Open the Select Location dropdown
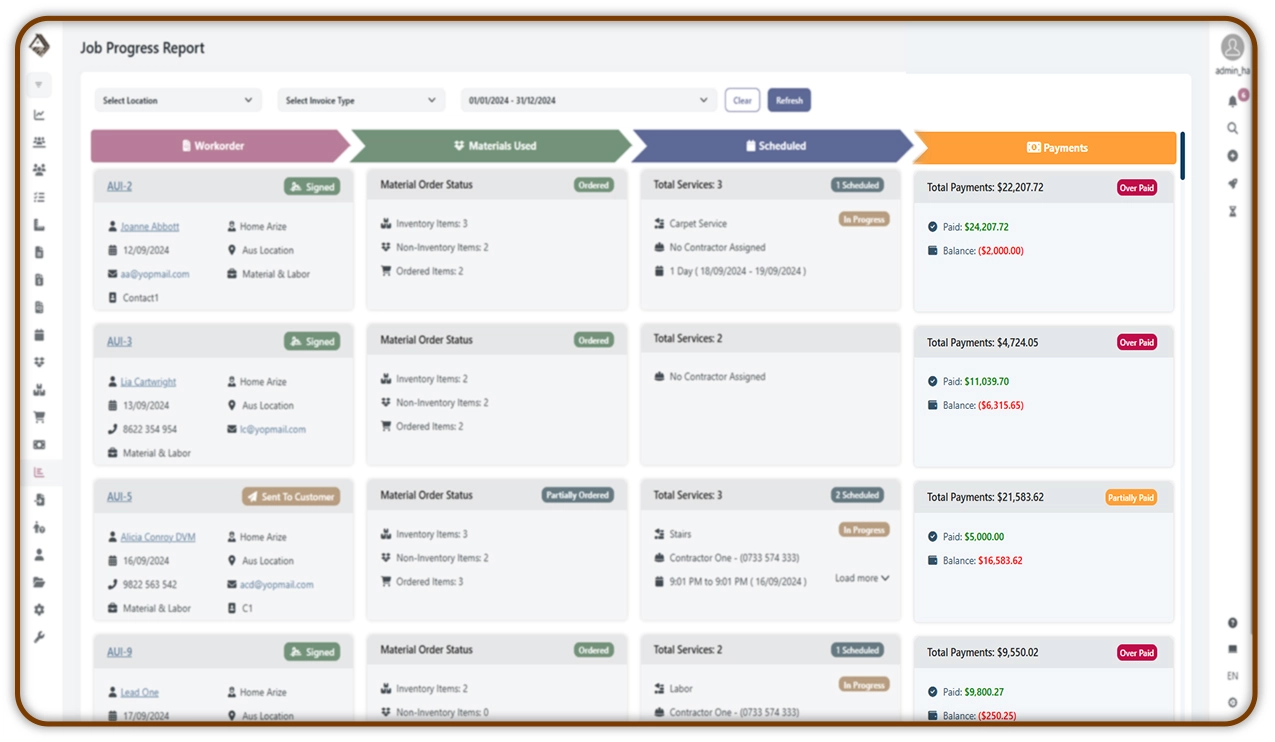The width and height of the screenshot is (1275, 742). tap(178, 100)
